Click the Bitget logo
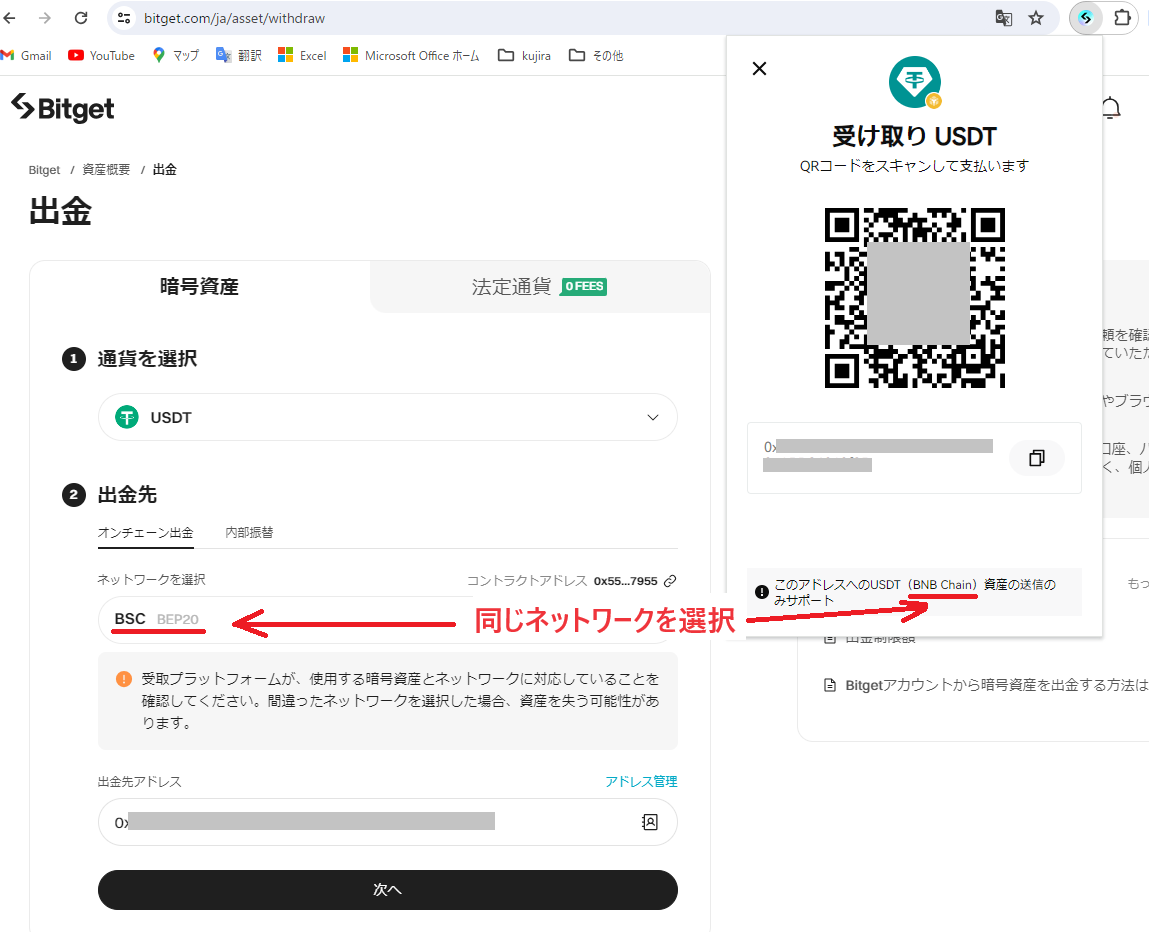The width and height of the screenshot is (1149, 932). pos(62,108)
